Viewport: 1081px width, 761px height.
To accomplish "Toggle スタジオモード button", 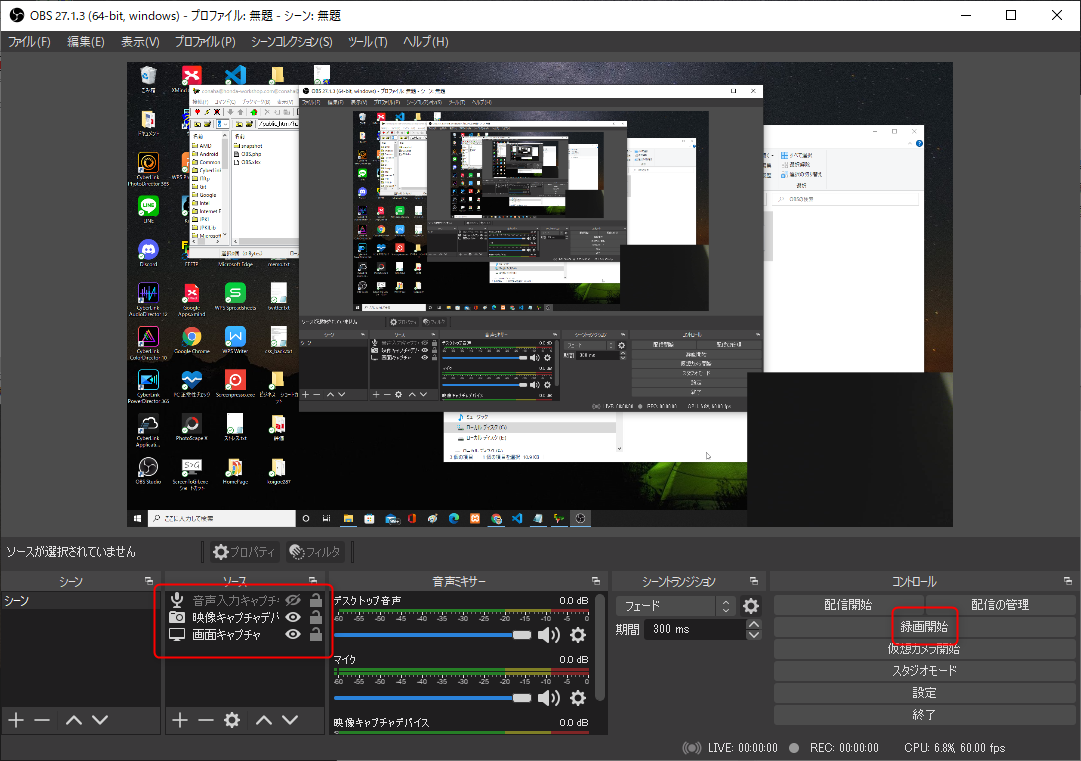I will click(925, 671).
